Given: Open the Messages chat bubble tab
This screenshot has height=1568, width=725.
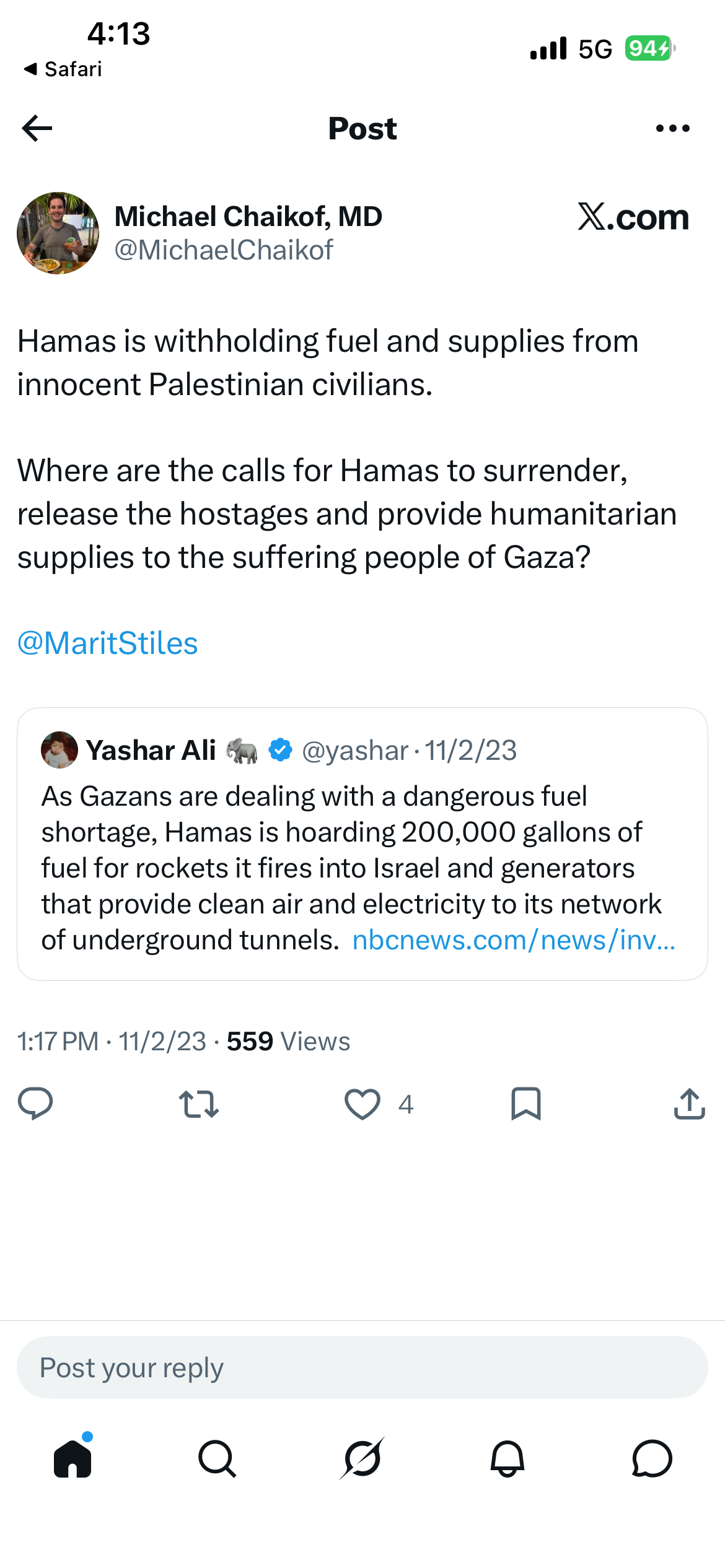Looking at the screenshot, I should tap(652, 1458).
